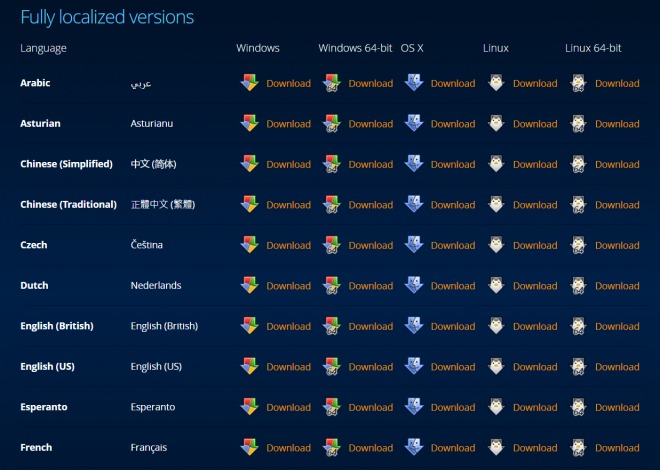Click the Linux penguin icon in Dutch row
Image resolution: width=660 pixels, height=470 pixels.
[496, 285]
